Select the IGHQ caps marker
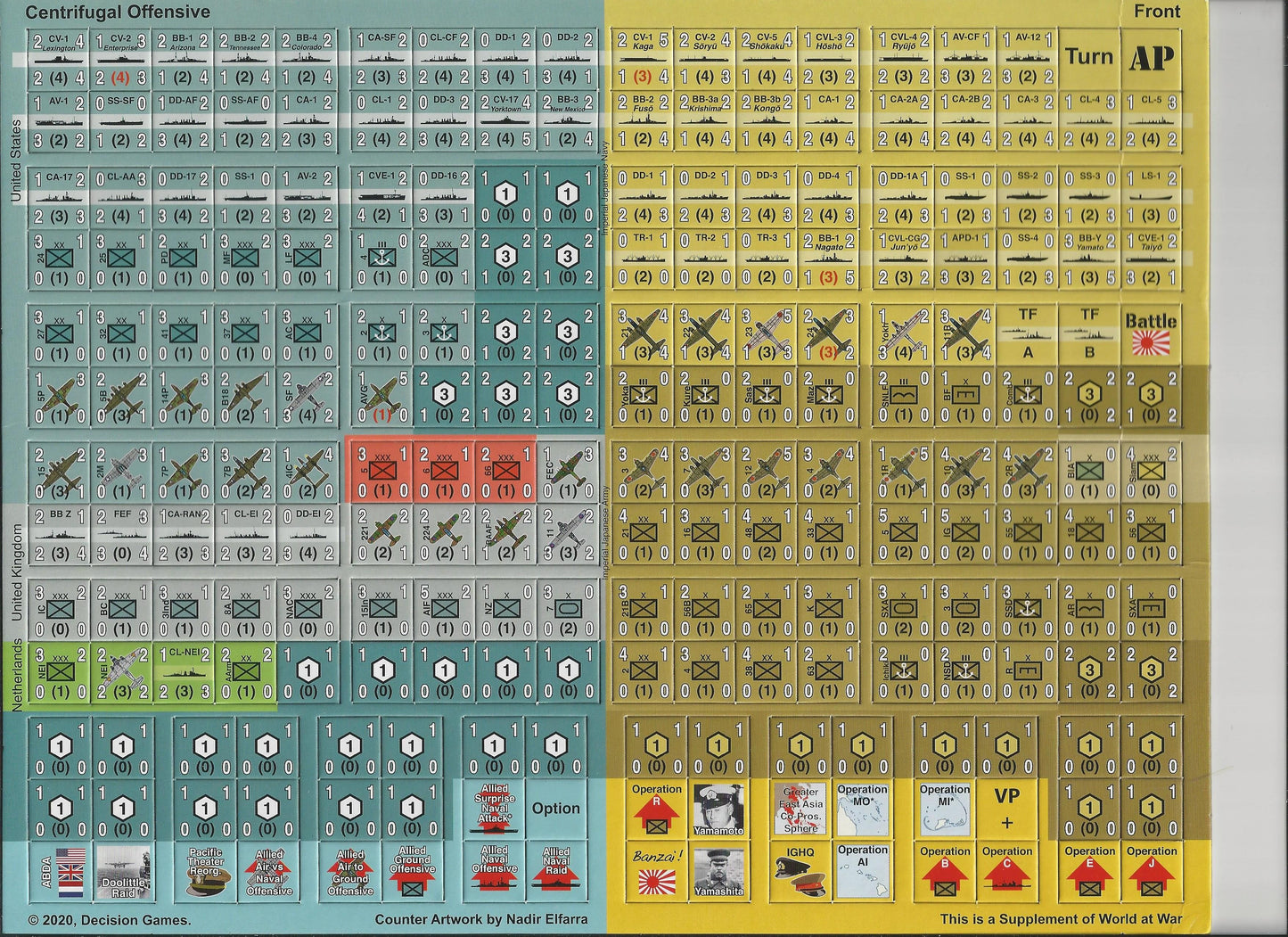Screen dimensions: 1288x937 click(800, 871)
